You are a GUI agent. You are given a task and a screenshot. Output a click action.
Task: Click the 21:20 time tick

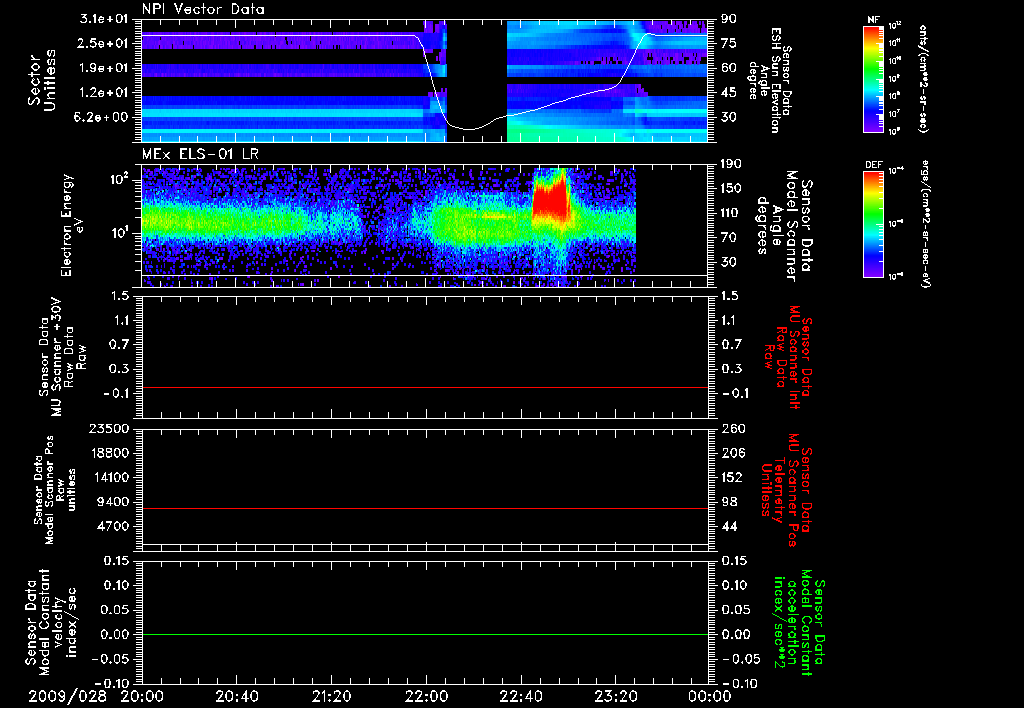click(x=331, y=696)
